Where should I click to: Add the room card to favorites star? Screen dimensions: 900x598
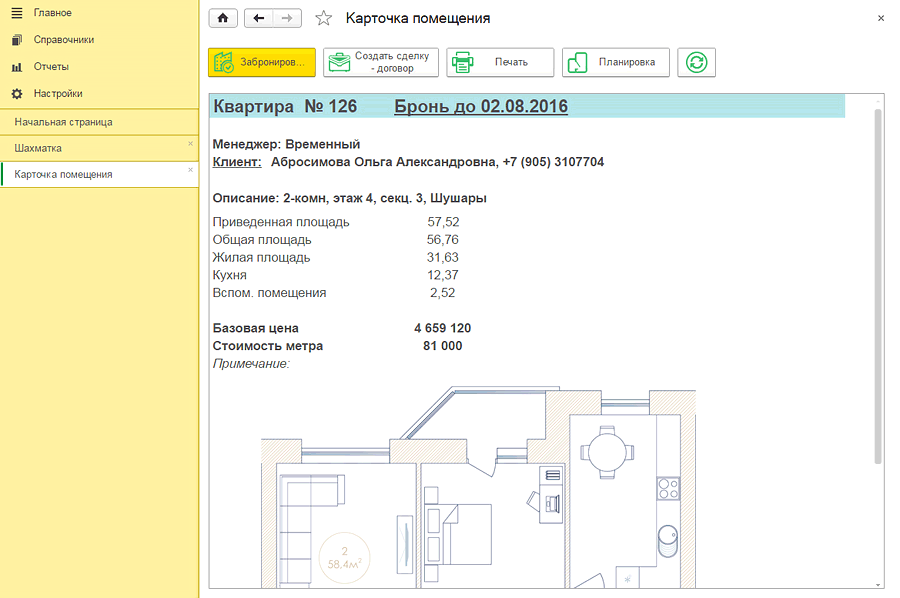tap(322, 17)
